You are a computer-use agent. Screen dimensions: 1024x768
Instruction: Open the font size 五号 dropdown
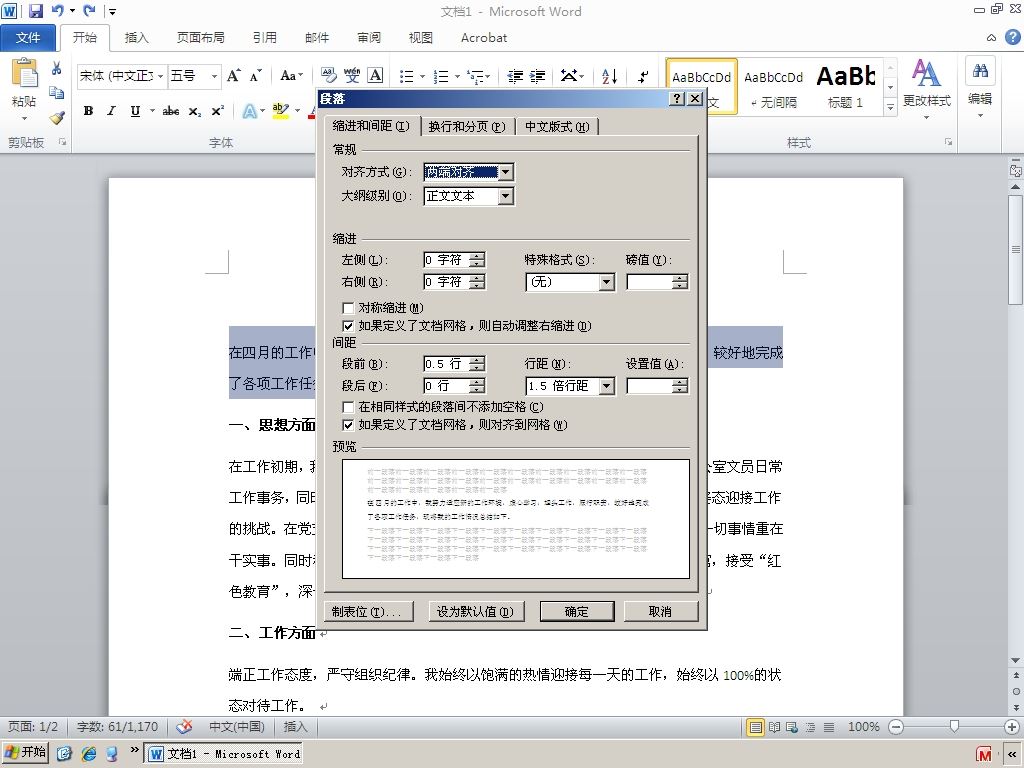[x=214, y=76]
